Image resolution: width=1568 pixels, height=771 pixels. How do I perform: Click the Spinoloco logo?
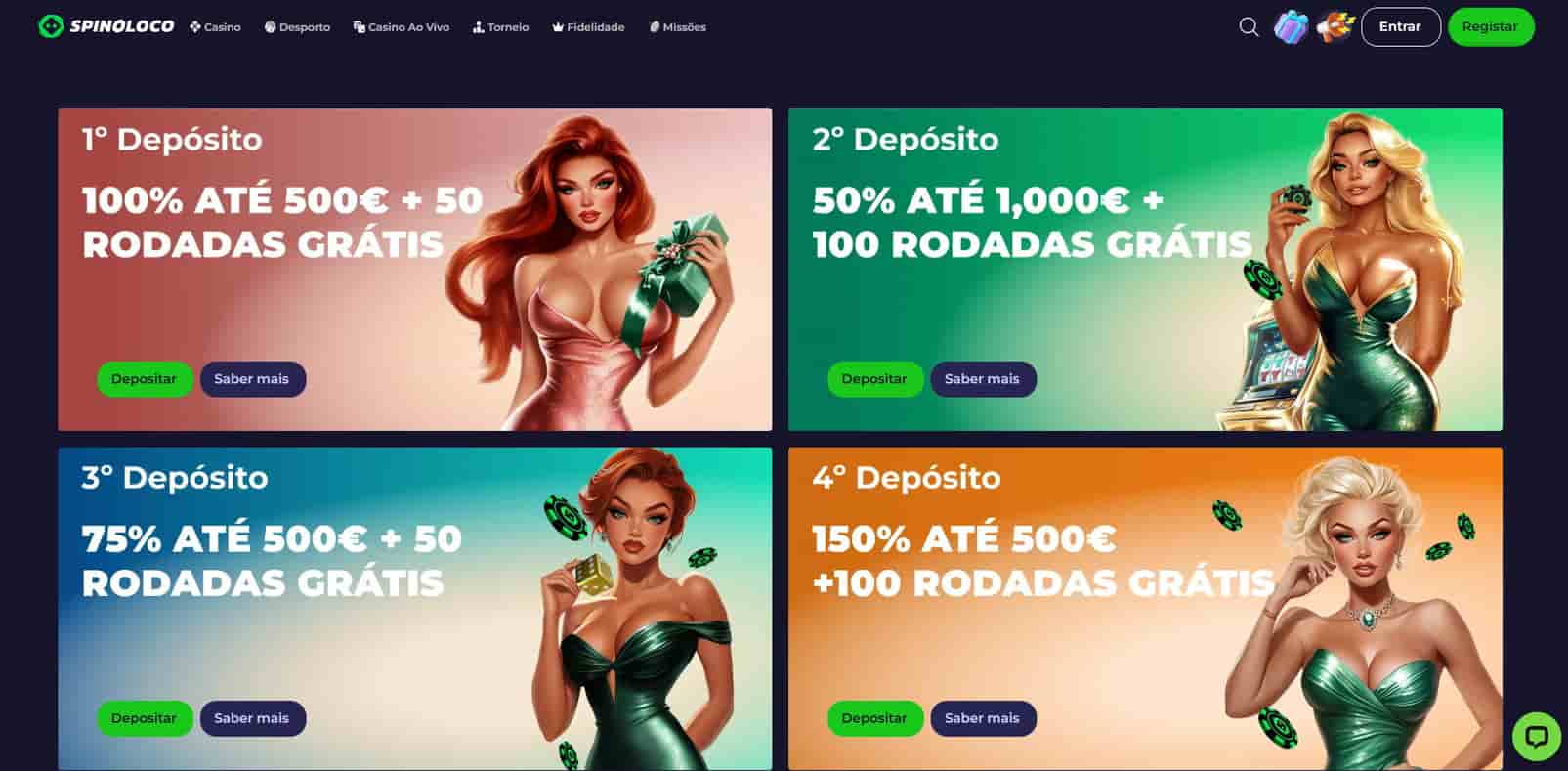pyautogui.click(x=106, y=26)
